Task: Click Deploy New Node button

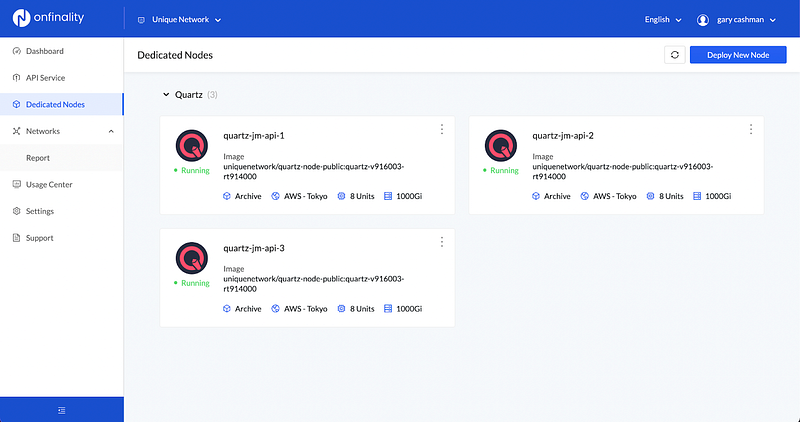Action: (x=738, y=55)
